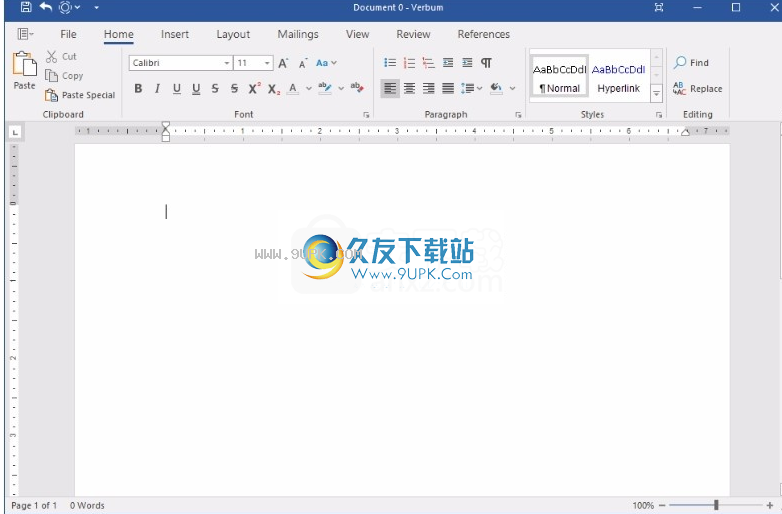Apply the text highlight color pen
Image resolution: width=782 pixels, height=514 pixels.
point(325,88)
